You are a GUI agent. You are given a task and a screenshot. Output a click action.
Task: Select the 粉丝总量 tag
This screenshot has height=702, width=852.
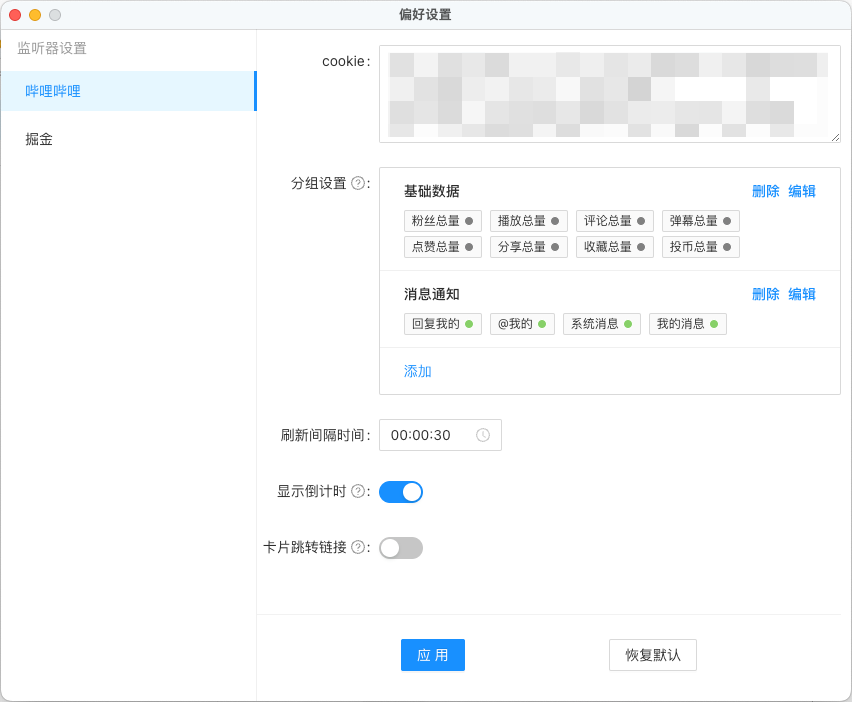pos(442,221)
